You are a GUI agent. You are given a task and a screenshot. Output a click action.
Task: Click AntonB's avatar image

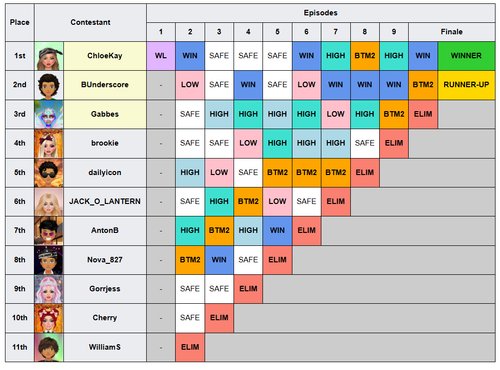coord(49,231)
